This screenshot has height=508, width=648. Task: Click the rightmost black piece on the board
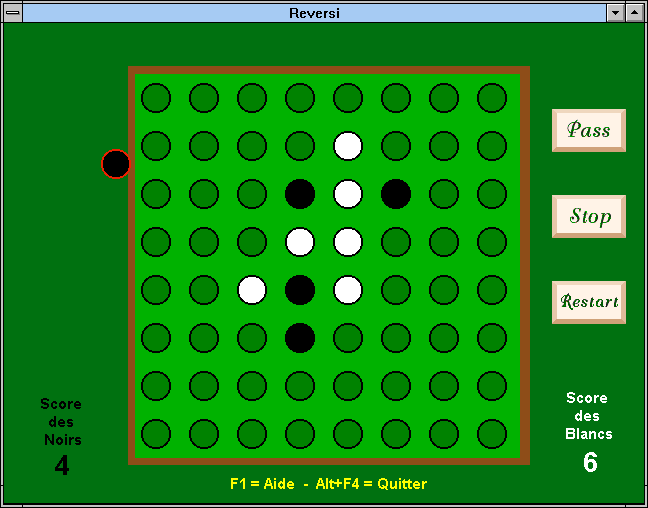[396, 194]
